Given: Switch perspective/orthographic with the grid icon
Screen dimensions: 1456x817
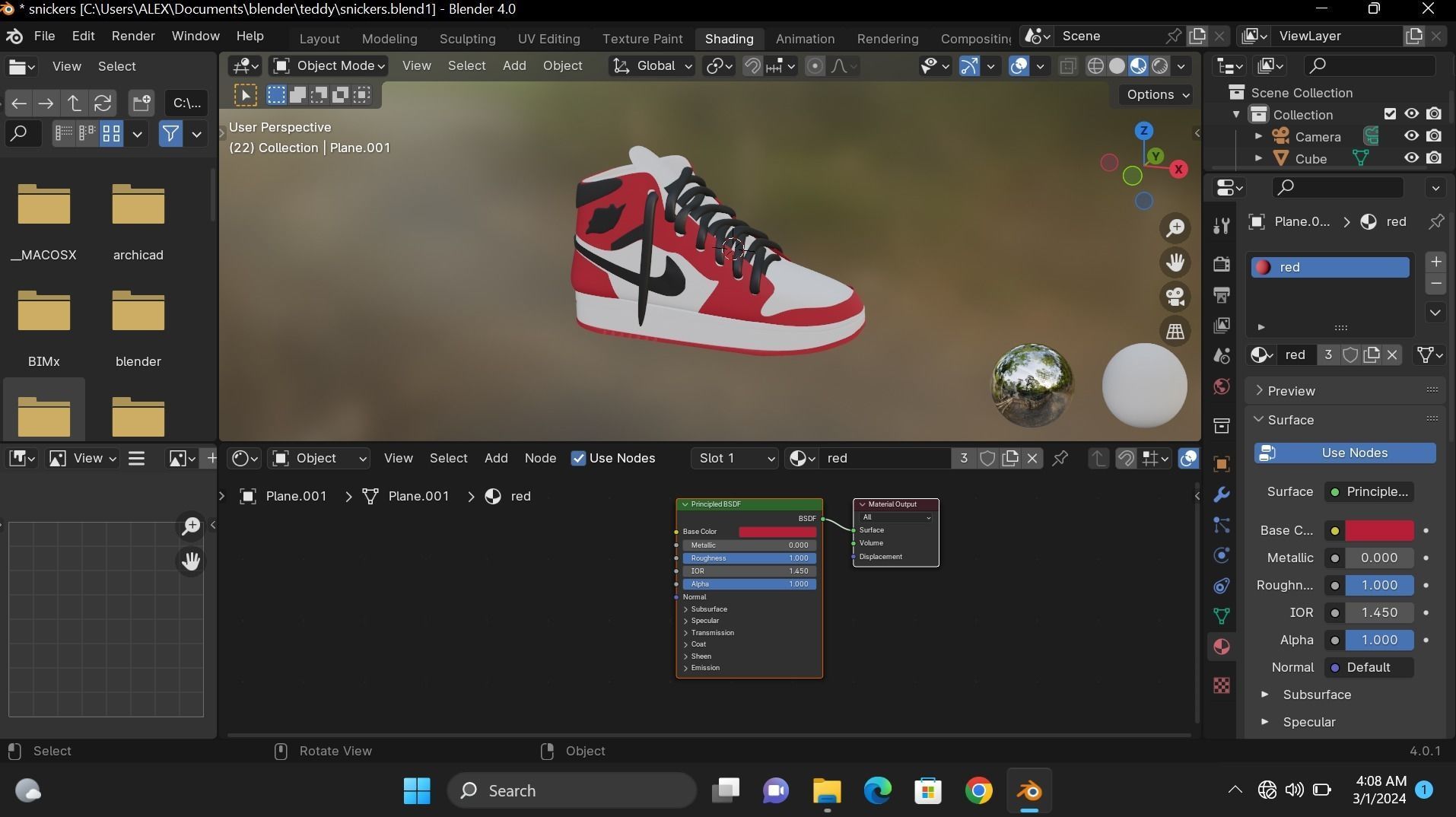Looking at the screenshot, I should pyautogui.click(x=1175, y=331).
